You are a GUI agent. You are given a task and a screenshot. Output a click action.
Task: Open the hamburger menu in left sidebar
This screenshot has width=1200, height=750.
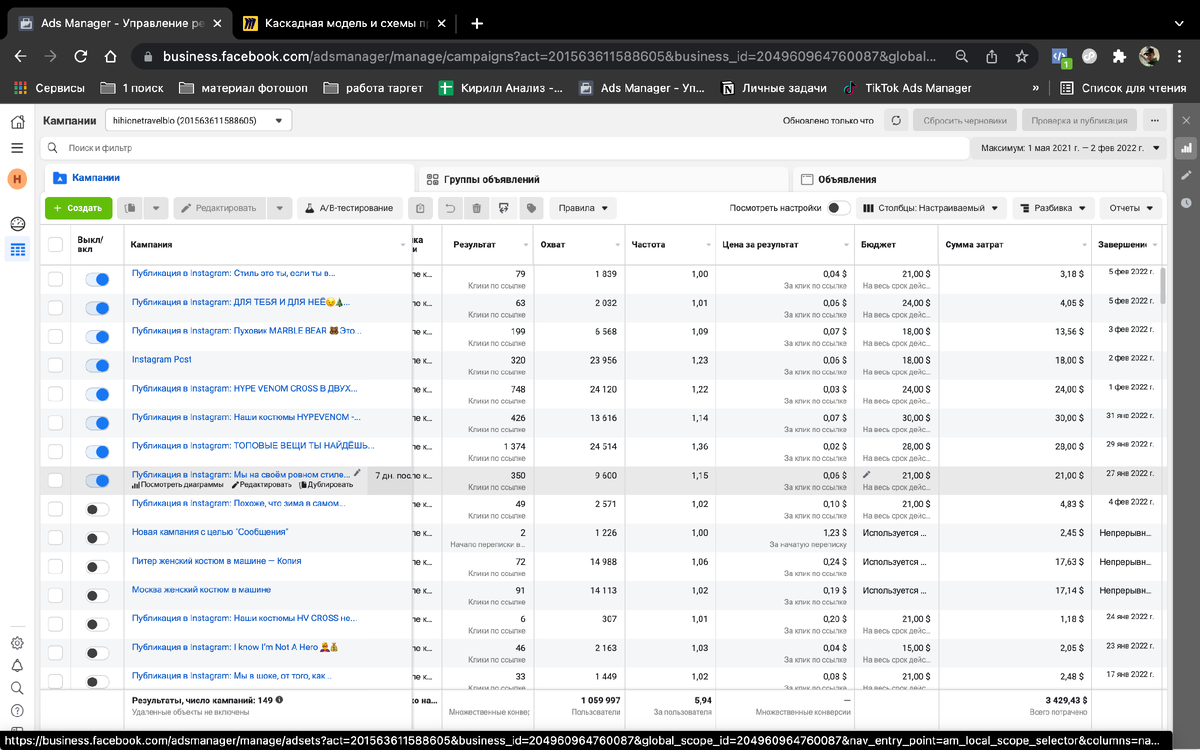[17, 148]
